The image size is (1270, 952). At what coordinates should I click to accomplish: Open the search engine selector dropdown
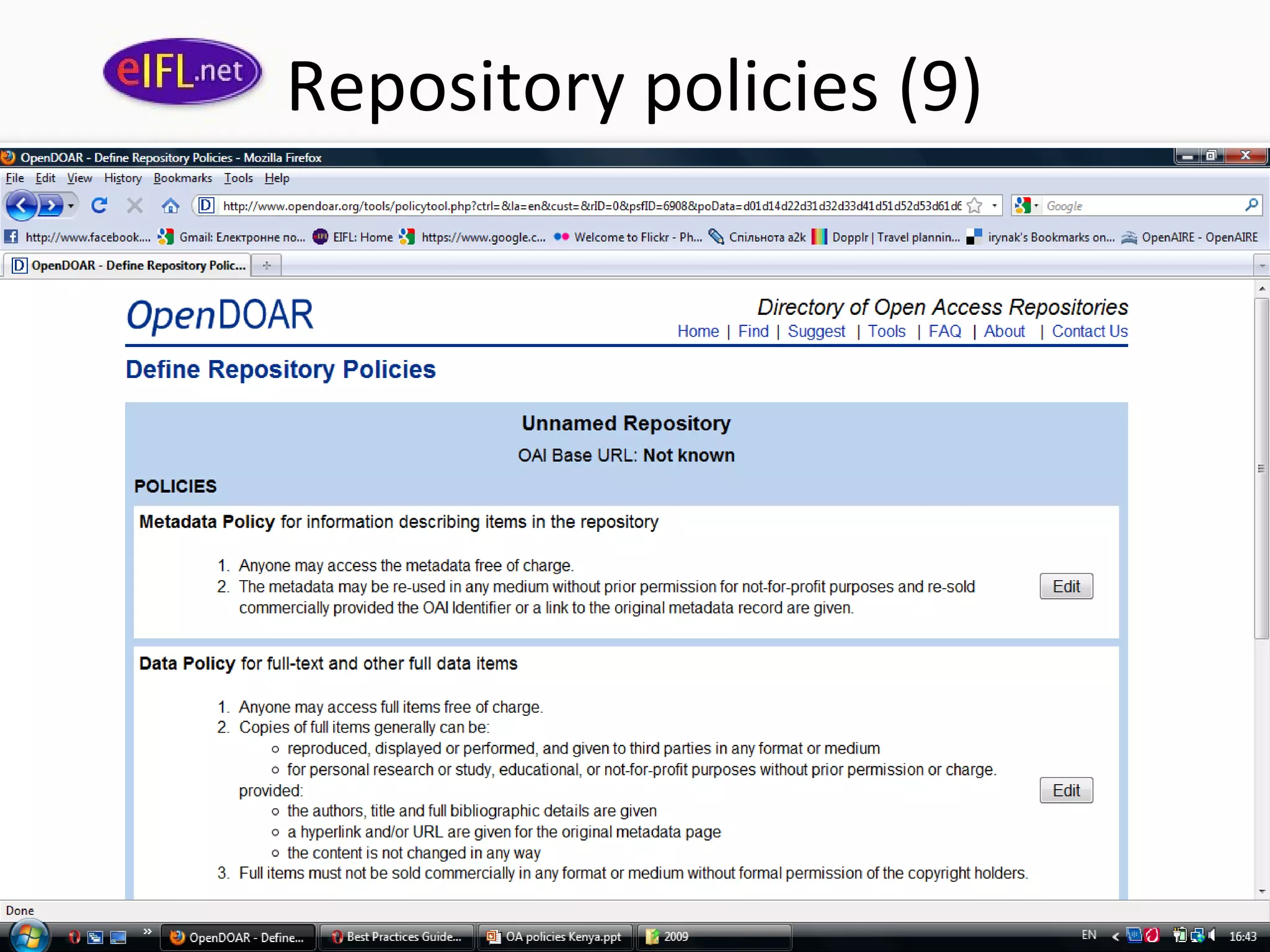[x=1027, y=205]
